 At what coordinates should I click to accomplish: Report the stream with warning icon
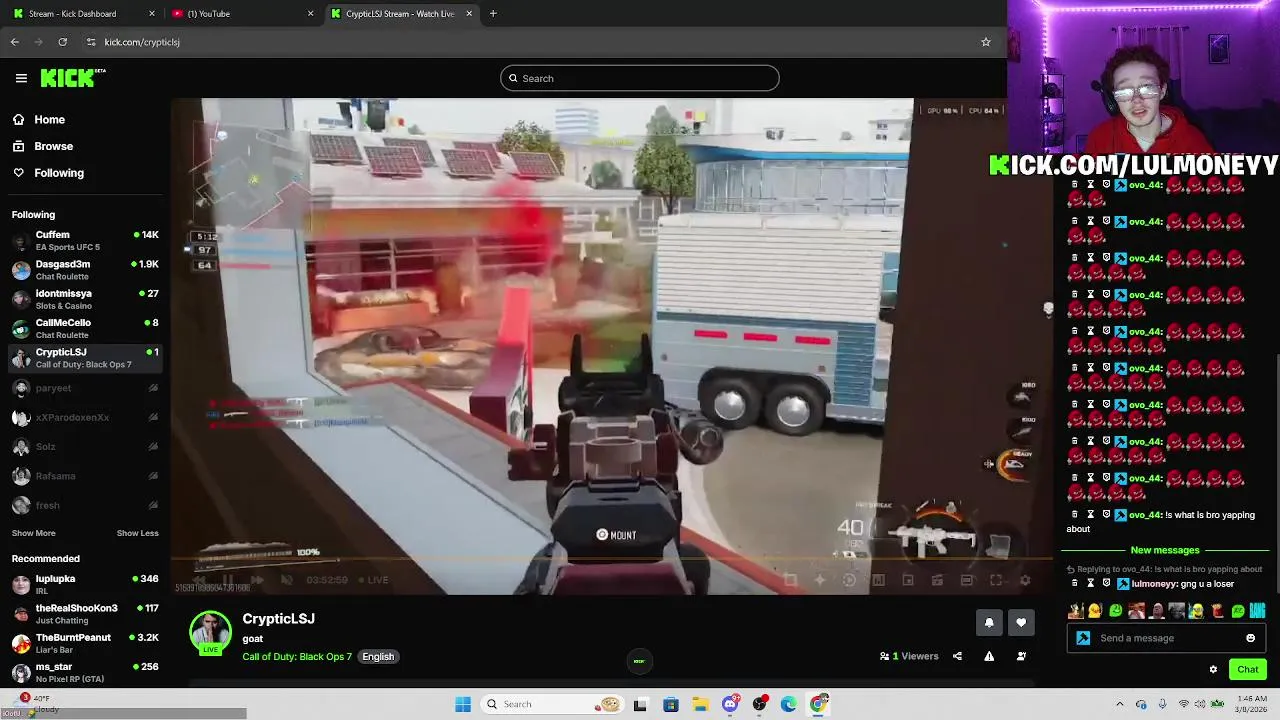989,656
